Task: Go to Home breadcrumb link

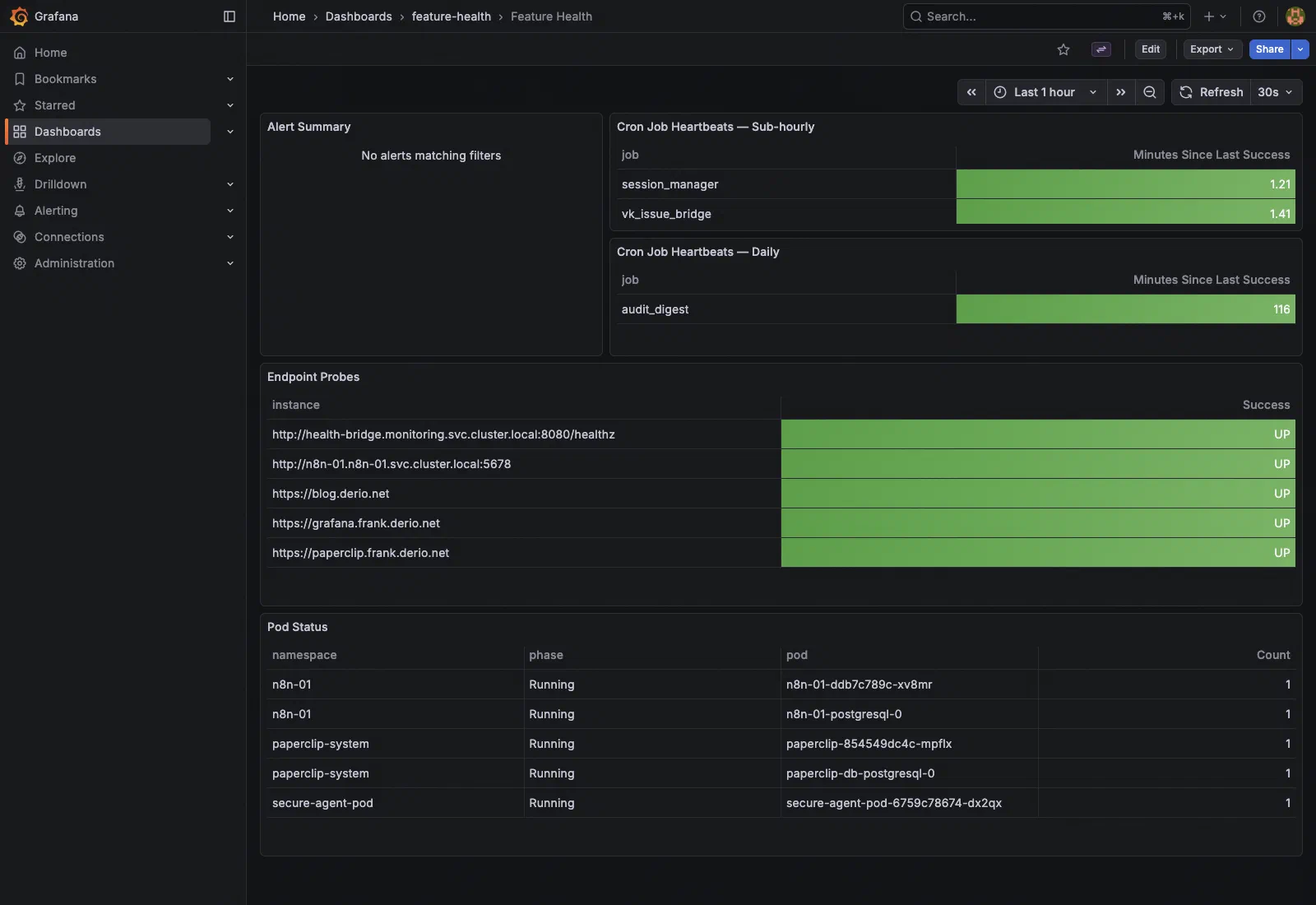Action: 290,16
